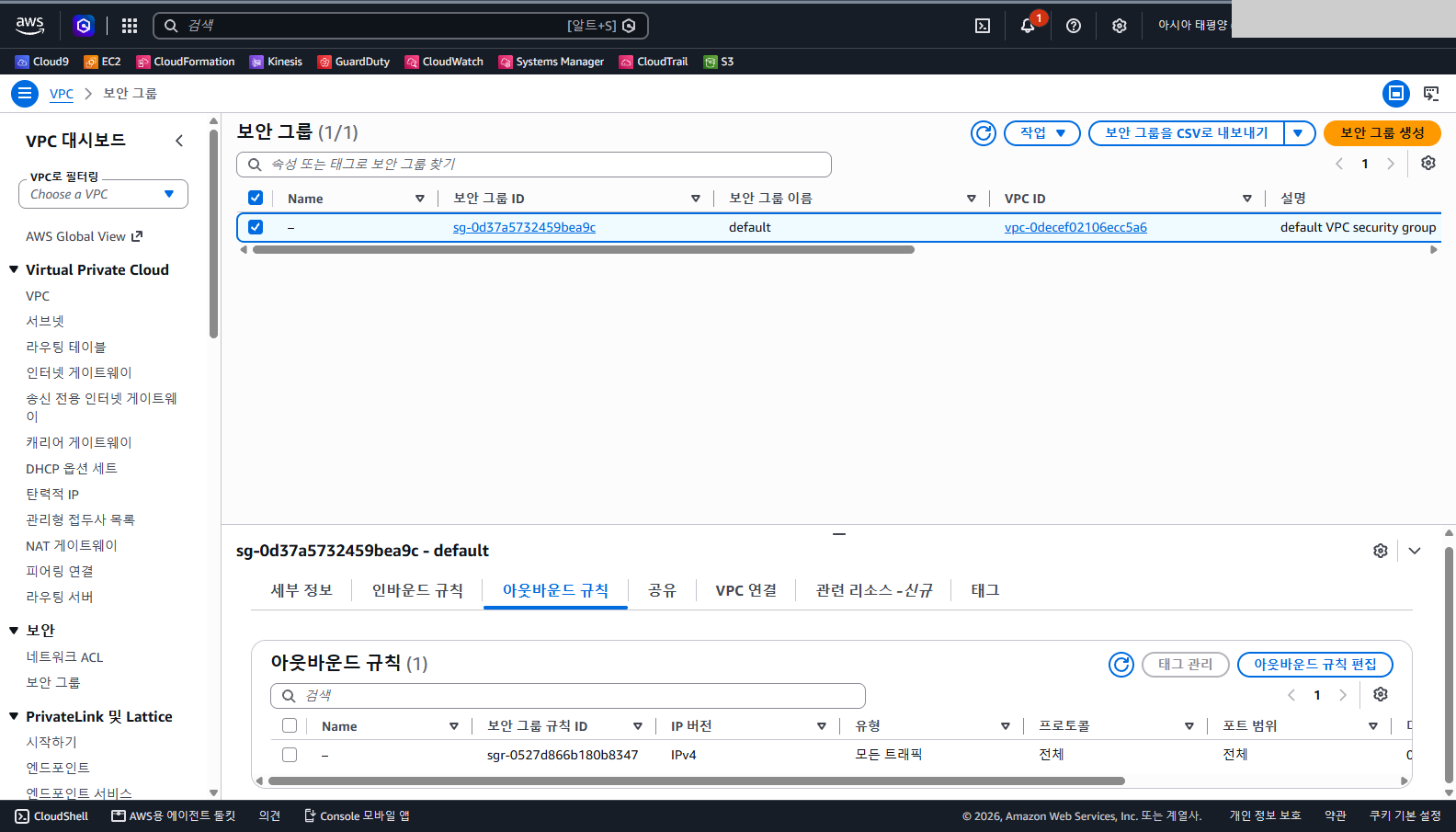1456x832 pixels.
Task: Open console settings gear in top bar
Action: pyautogui.click(x=1120, y=26)
